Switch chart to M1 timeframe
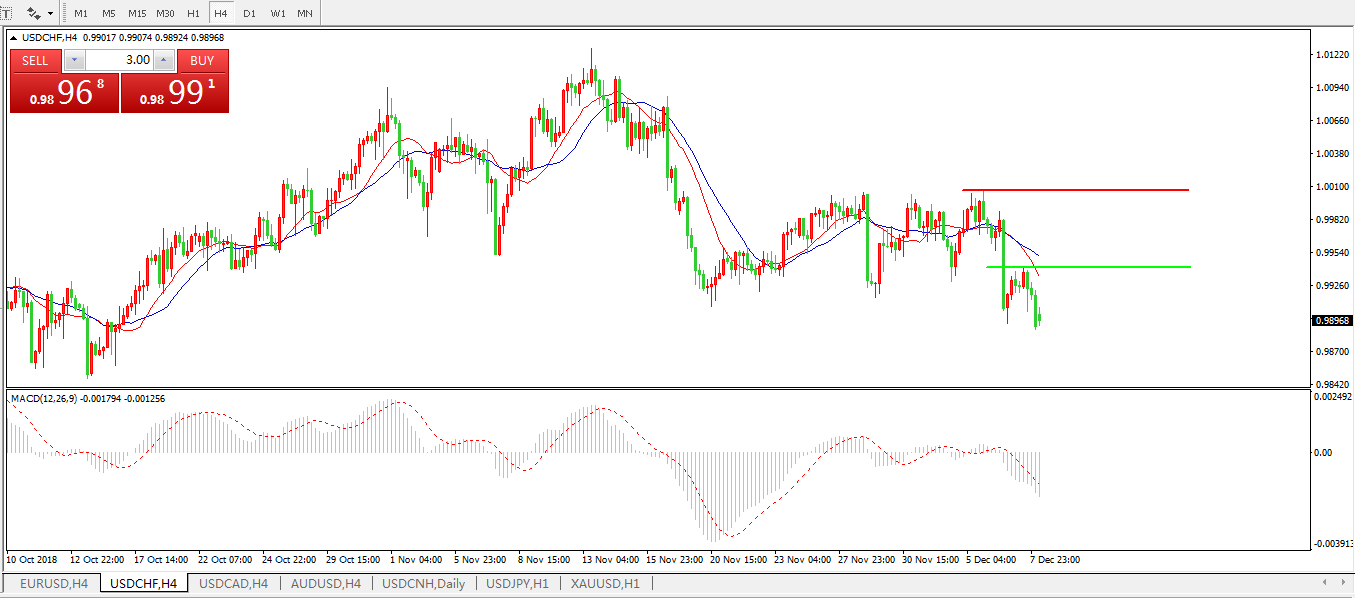Screen dimensions: 1355x598 pos(81,14)
